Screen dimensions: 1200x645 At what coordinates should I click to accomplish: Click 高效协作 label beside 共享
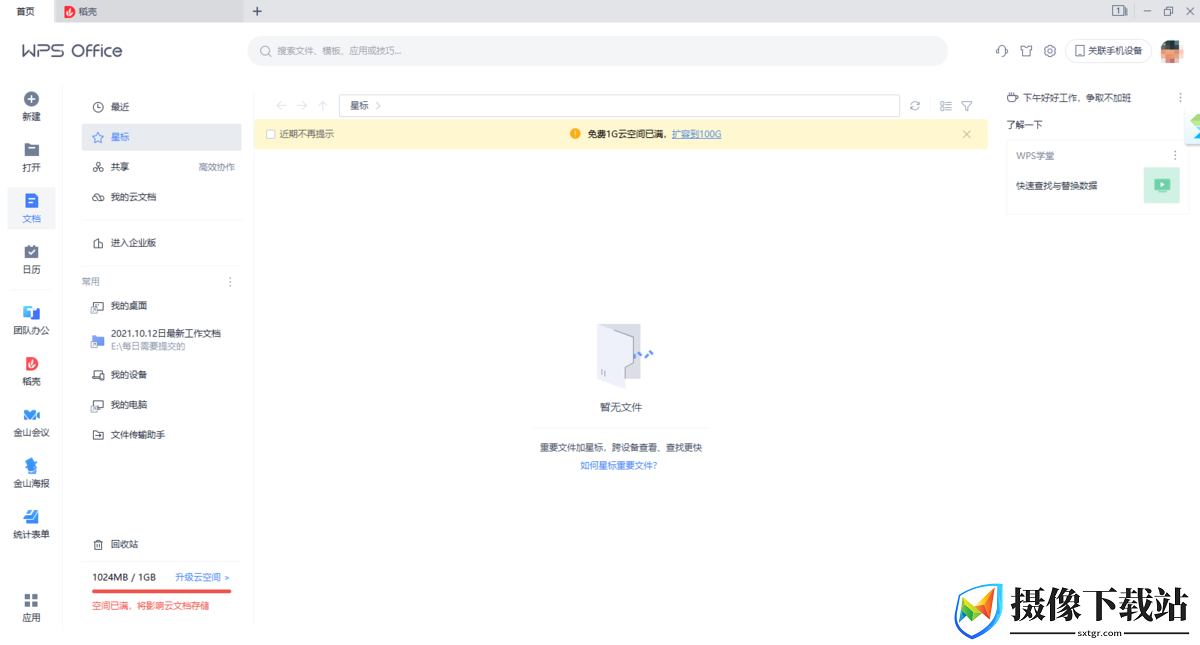(x=216, y=167)
